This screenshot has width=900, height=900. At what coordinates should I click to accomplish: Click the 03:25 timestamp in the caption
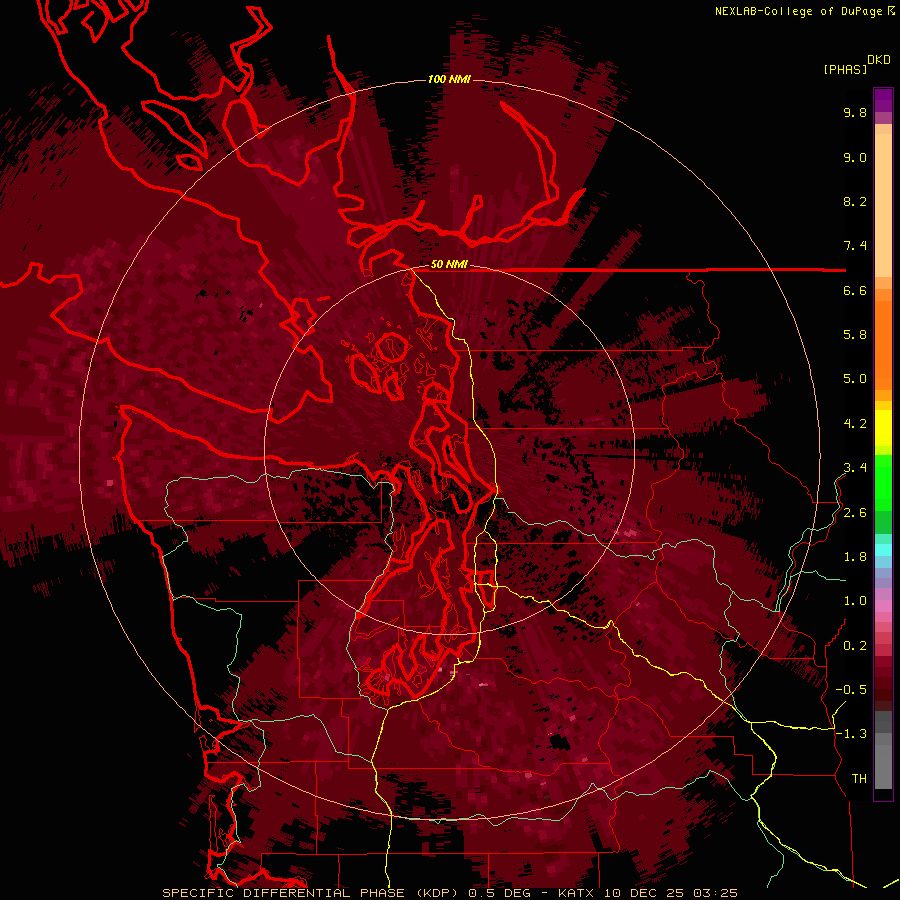[x=715, y=893]
